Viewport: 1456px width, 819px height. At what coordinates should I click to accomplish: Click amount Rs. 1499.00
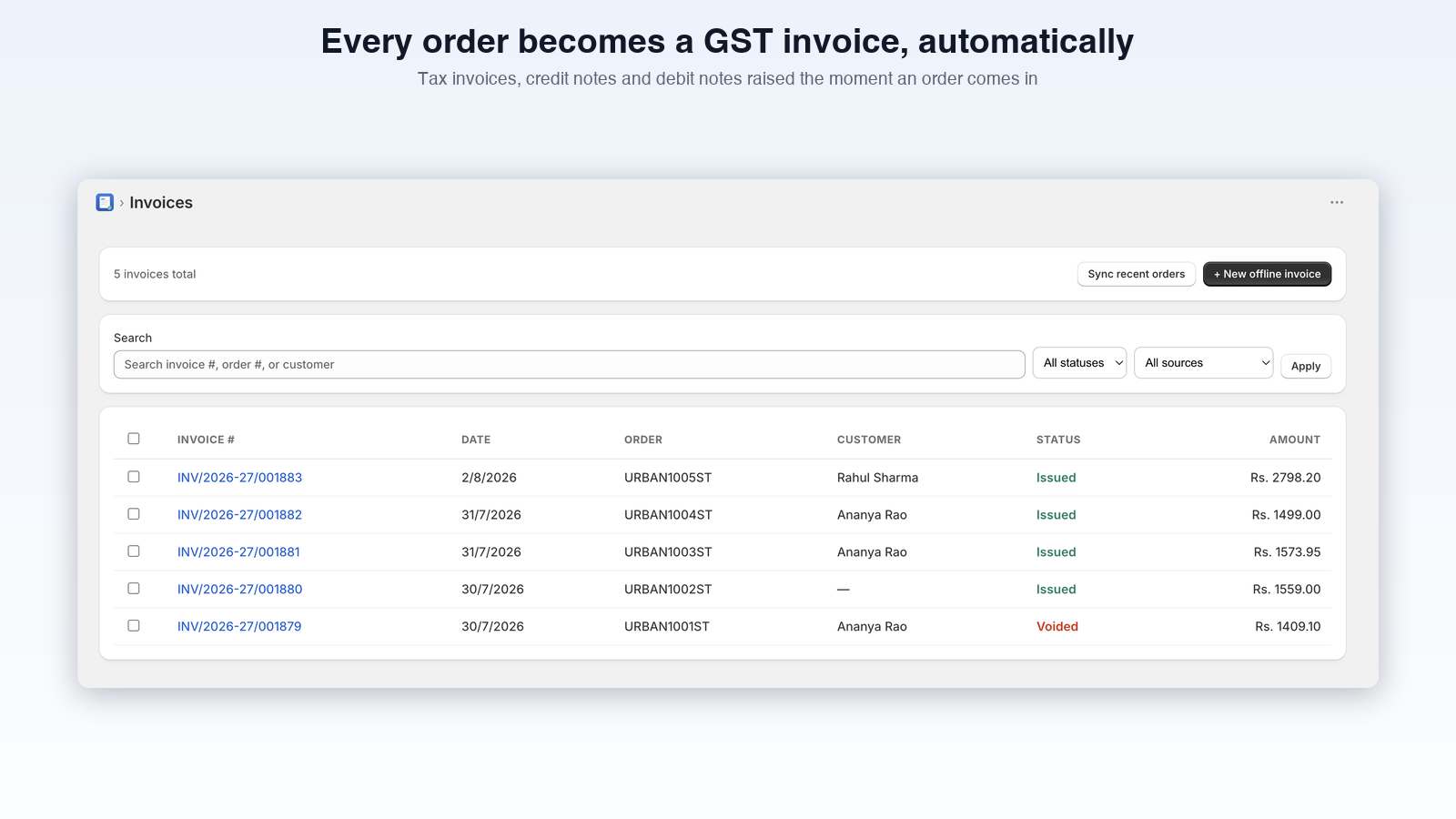tap(1287, 515)
